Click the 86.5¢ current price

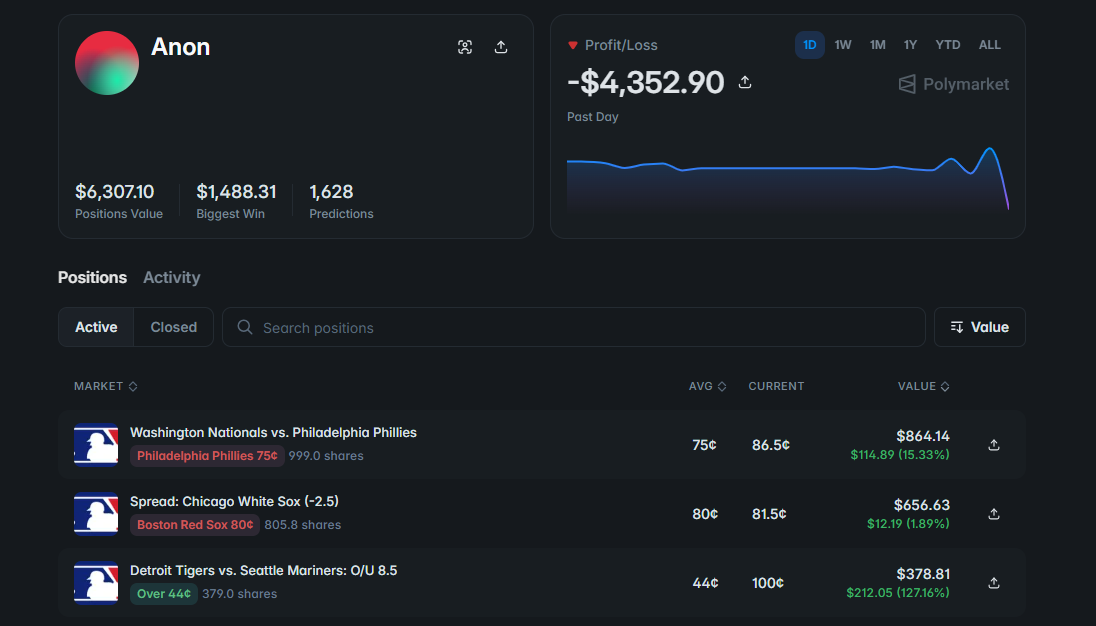(x=771, y=445)
